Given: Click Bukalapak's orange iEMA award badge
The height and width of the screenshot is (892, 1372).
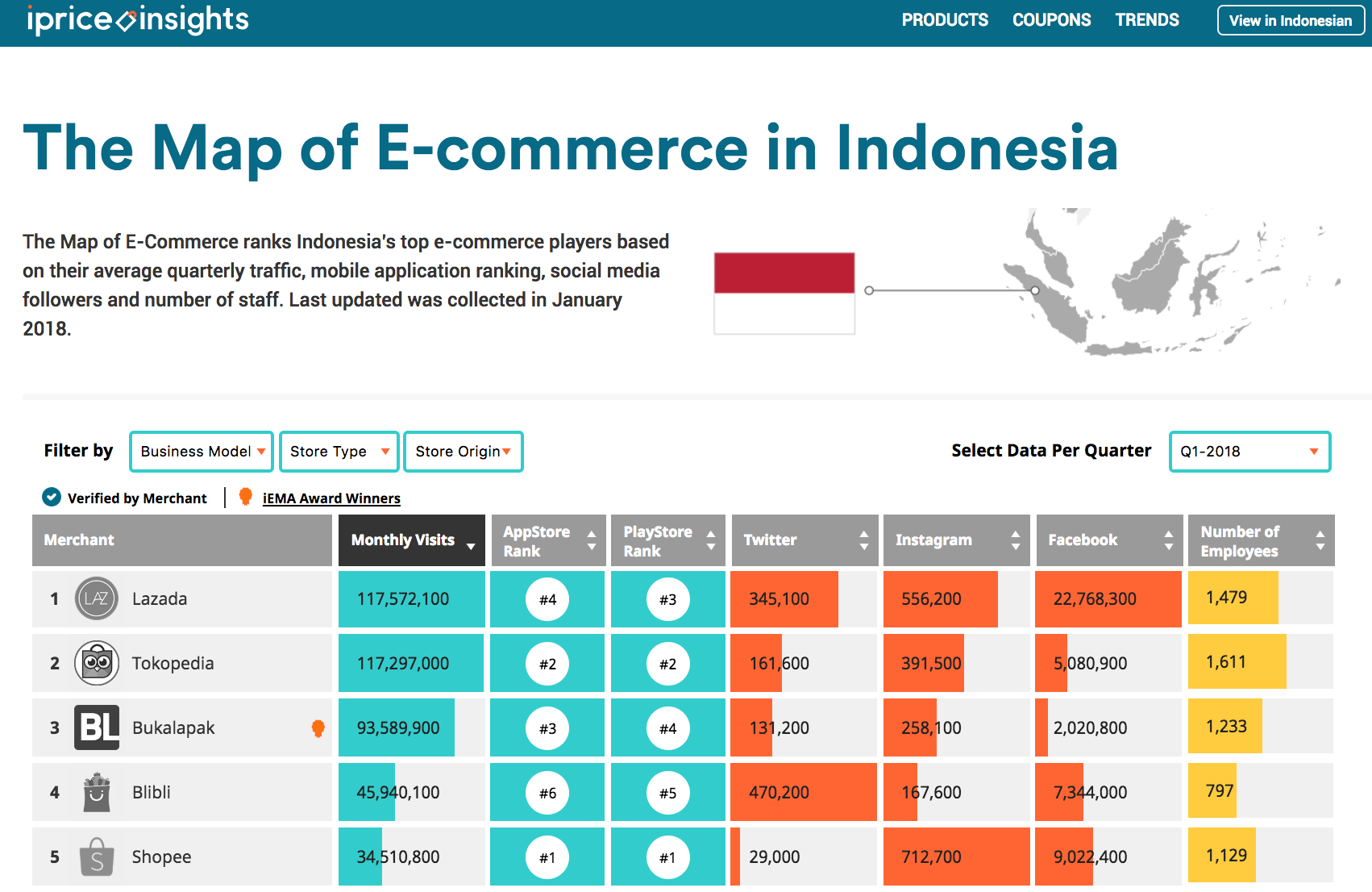Looking at the screenshot, I should coord(318,728).
